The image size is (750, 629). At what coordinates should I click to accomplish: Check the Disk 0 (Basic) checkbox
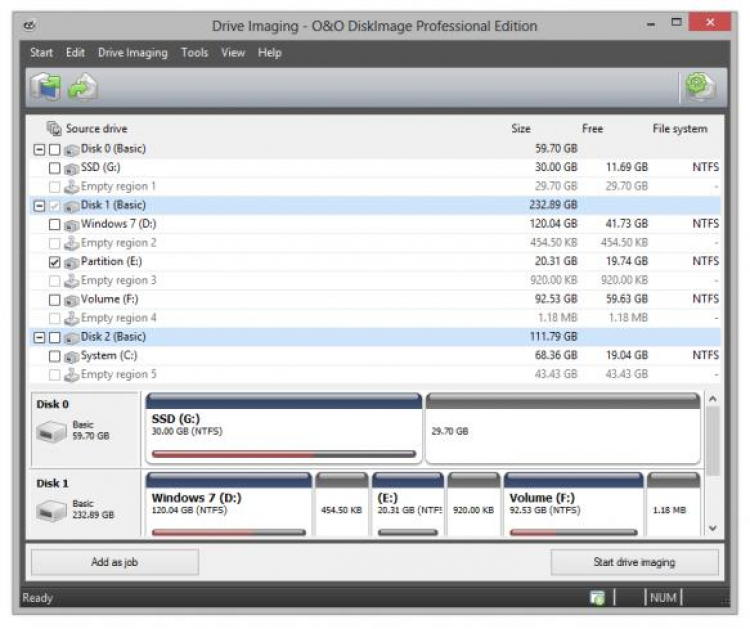point(55,150)
